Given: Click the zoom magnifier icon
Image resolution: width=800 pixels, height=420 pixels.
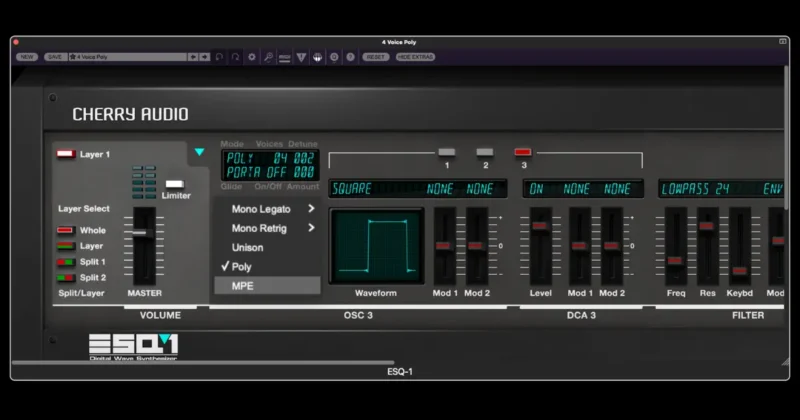Looking at the screenshot, I should 268,57.
